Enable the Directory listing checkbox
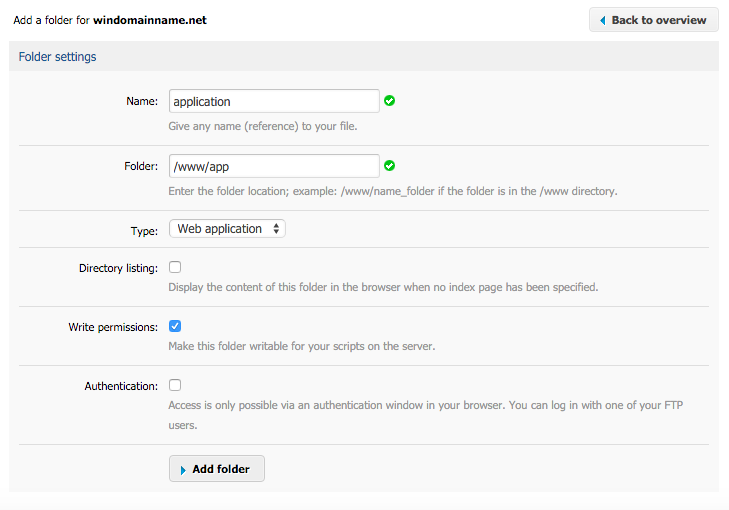729x510 pixels. 175,267
